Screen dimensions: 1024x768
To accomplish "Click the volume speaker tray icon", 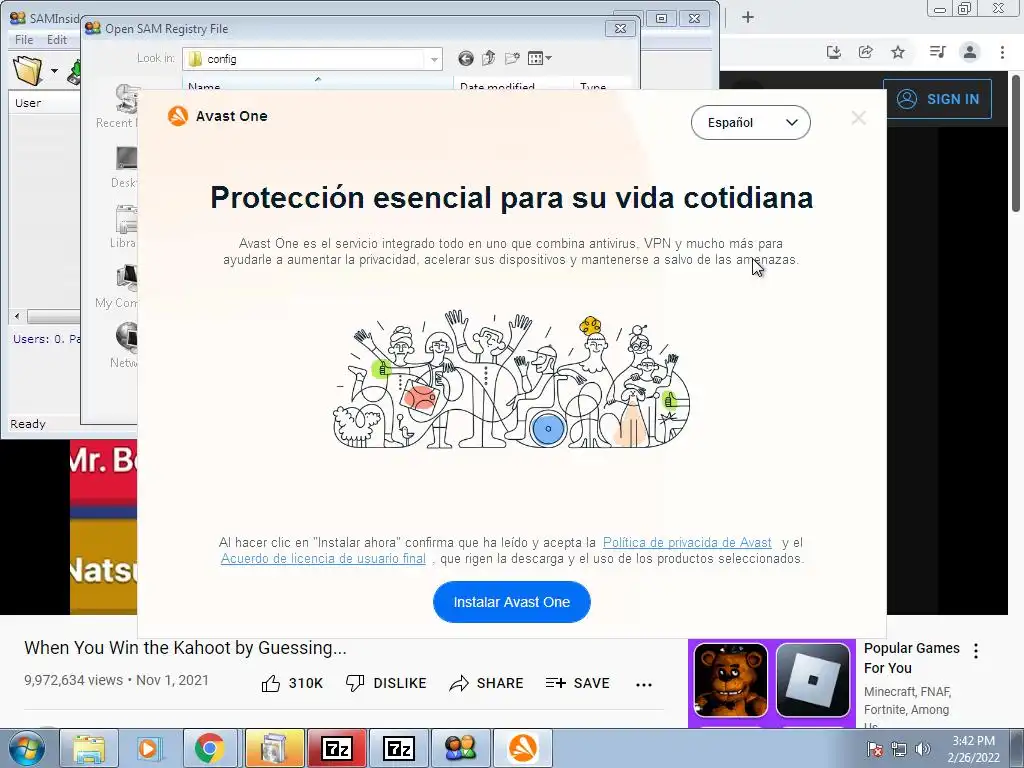I will pyautogui.click(x=923, y=749).
